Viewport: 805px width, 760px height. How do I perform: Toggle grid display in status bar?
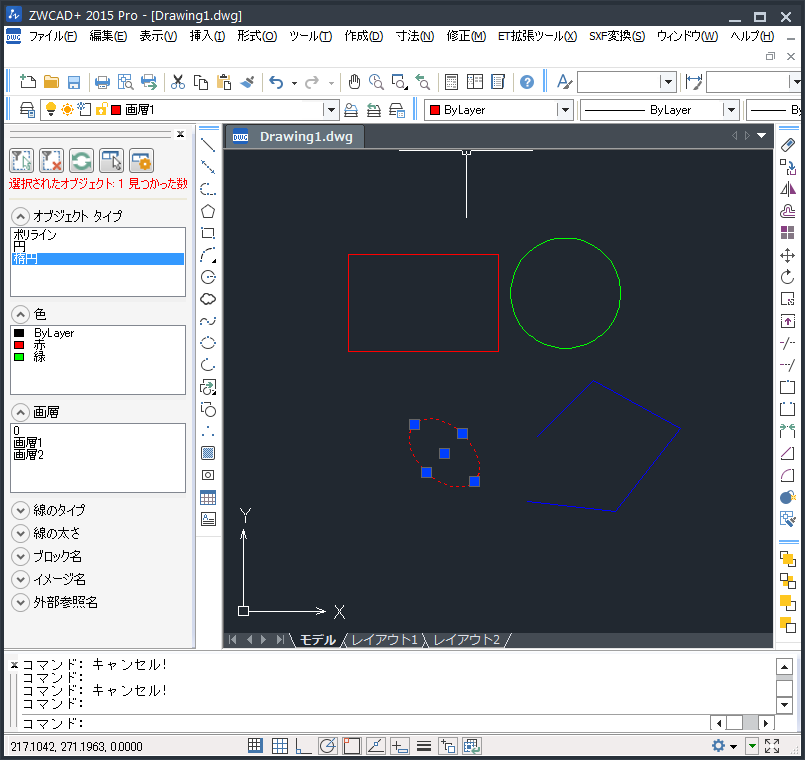click(x=280, y=746)
